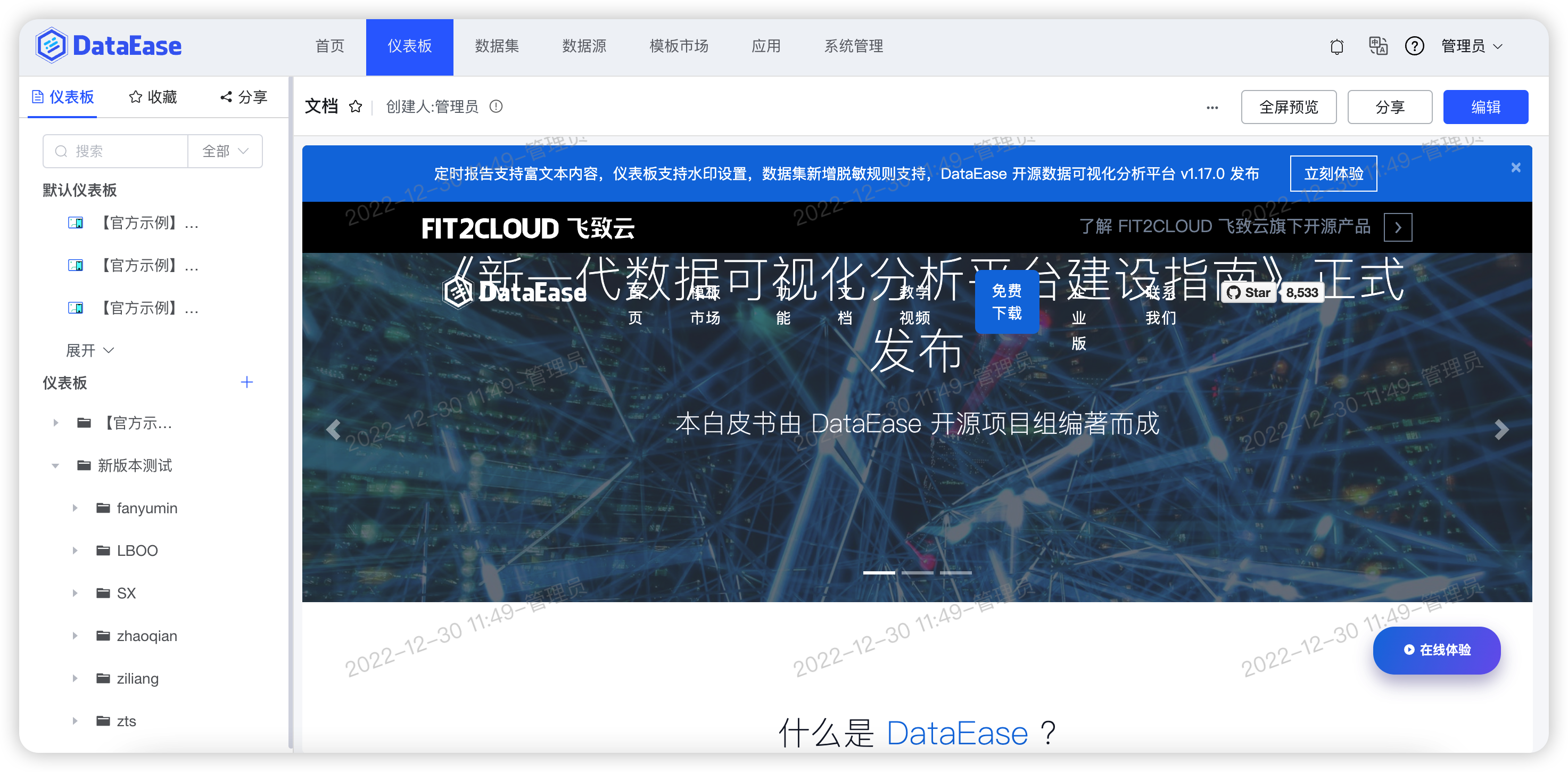Expand the fanyumin folder arrow

75,508
